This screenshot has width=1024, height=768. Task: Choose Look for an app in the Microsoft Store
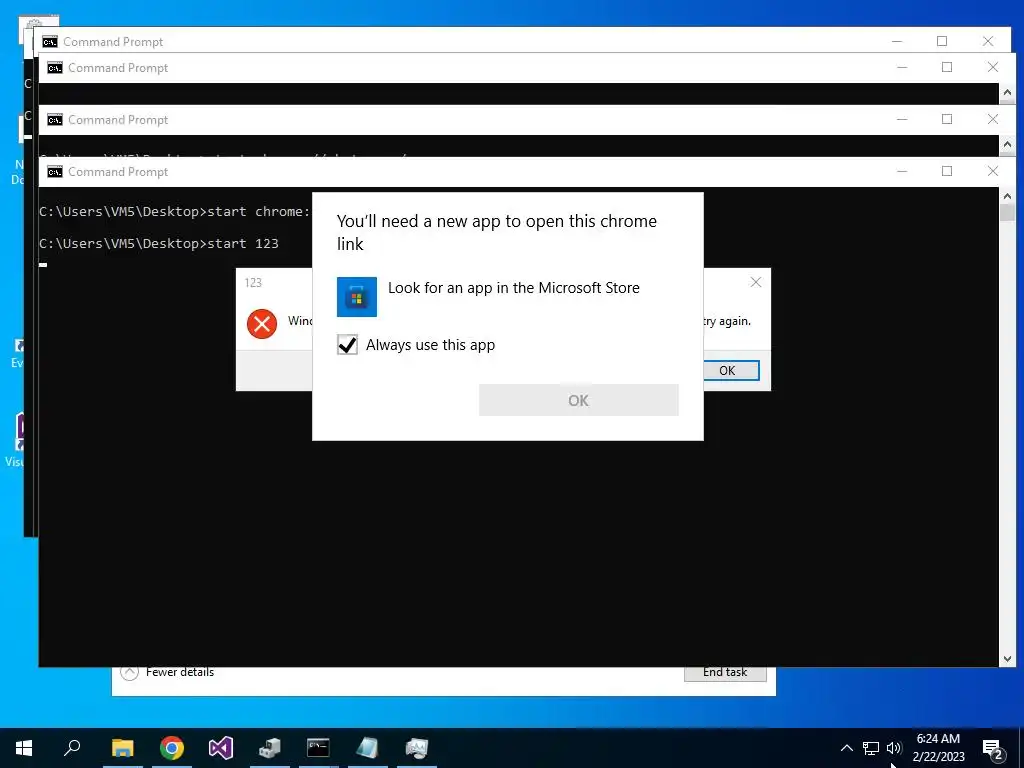513,288
